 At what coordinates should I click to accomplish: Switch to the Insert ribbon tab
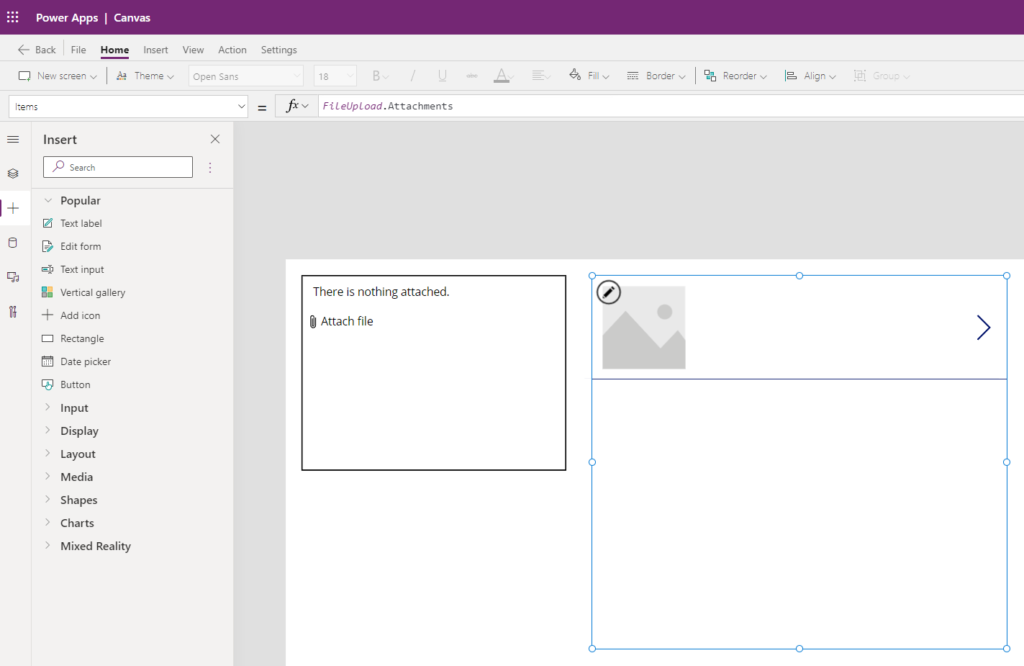tap(155, 49)
